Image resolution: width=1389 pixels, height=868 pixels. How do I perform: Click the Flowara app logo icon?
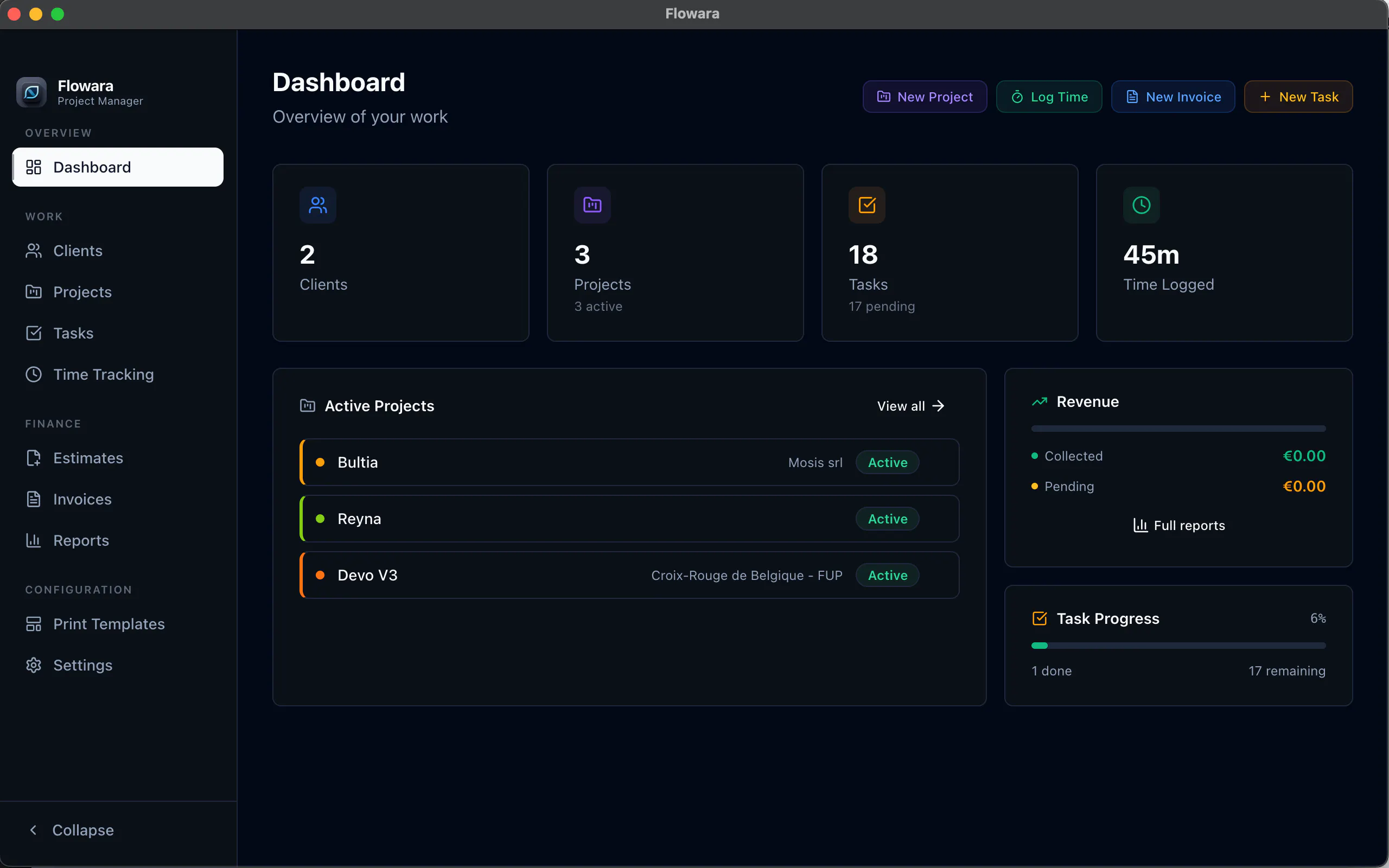click(31, 92)
